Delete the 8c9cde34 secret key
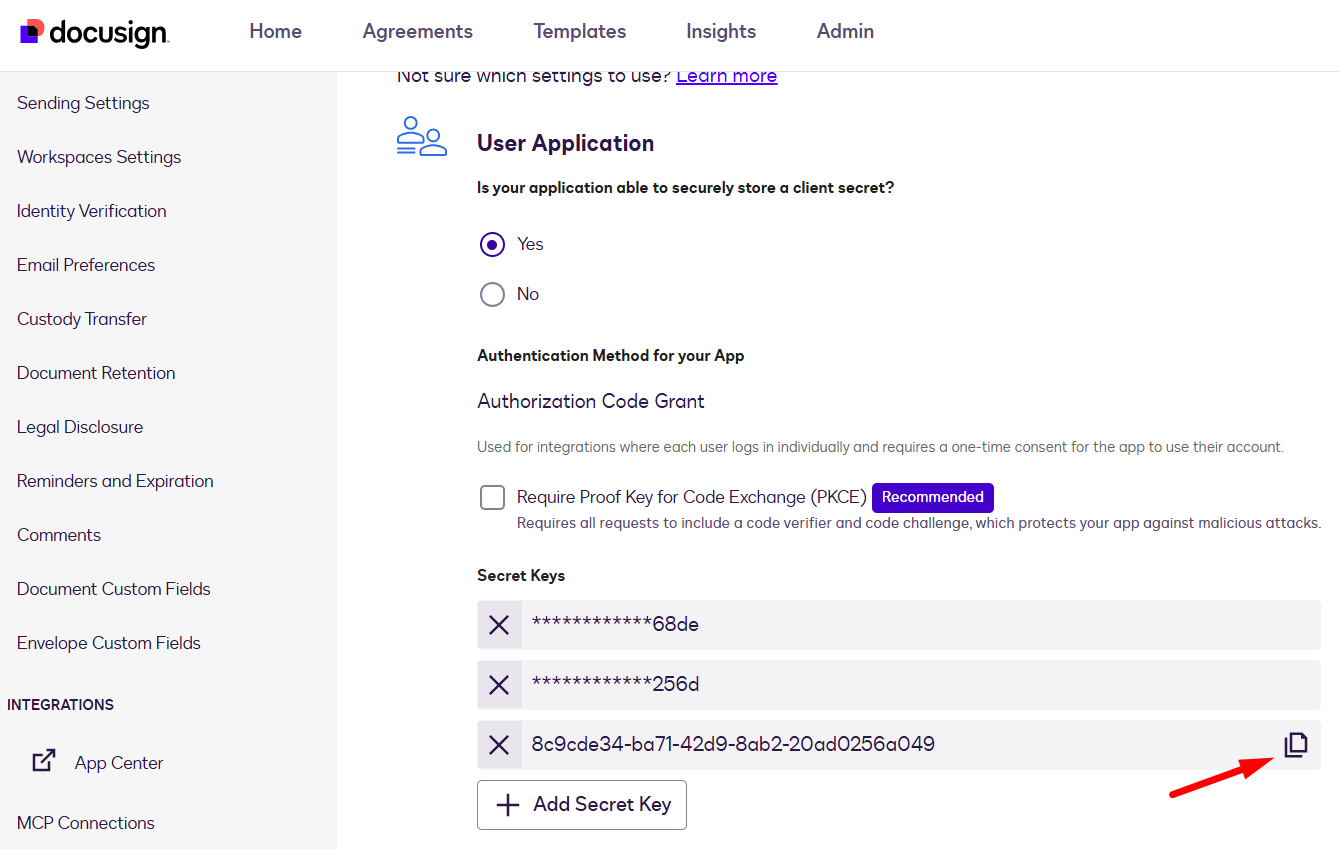The image size is (1339, 849). point(499,745)
